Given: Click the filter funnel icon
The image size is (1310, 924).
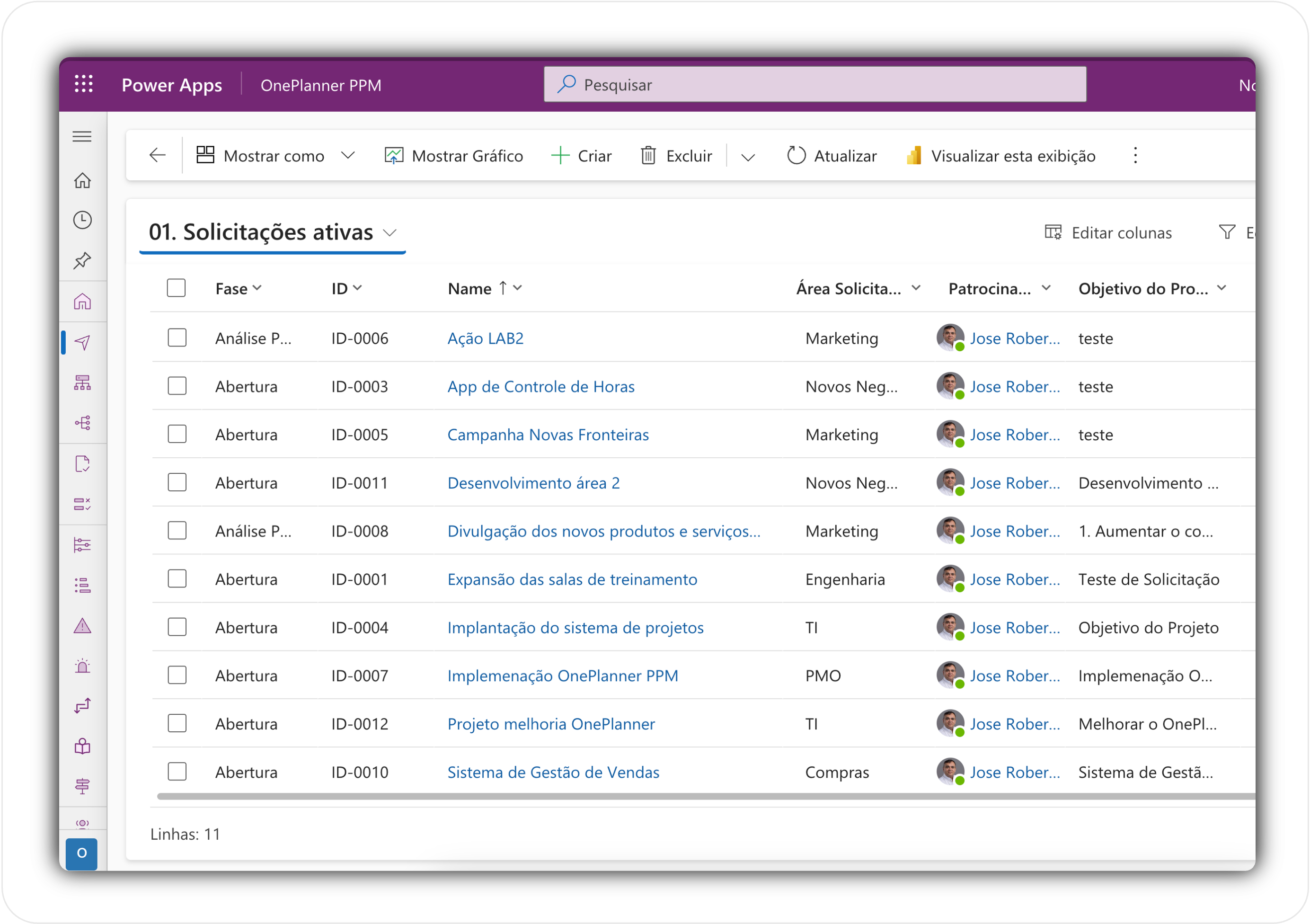Looking at the screenshot, I should pyautogui.click(x=1227, y=232).
